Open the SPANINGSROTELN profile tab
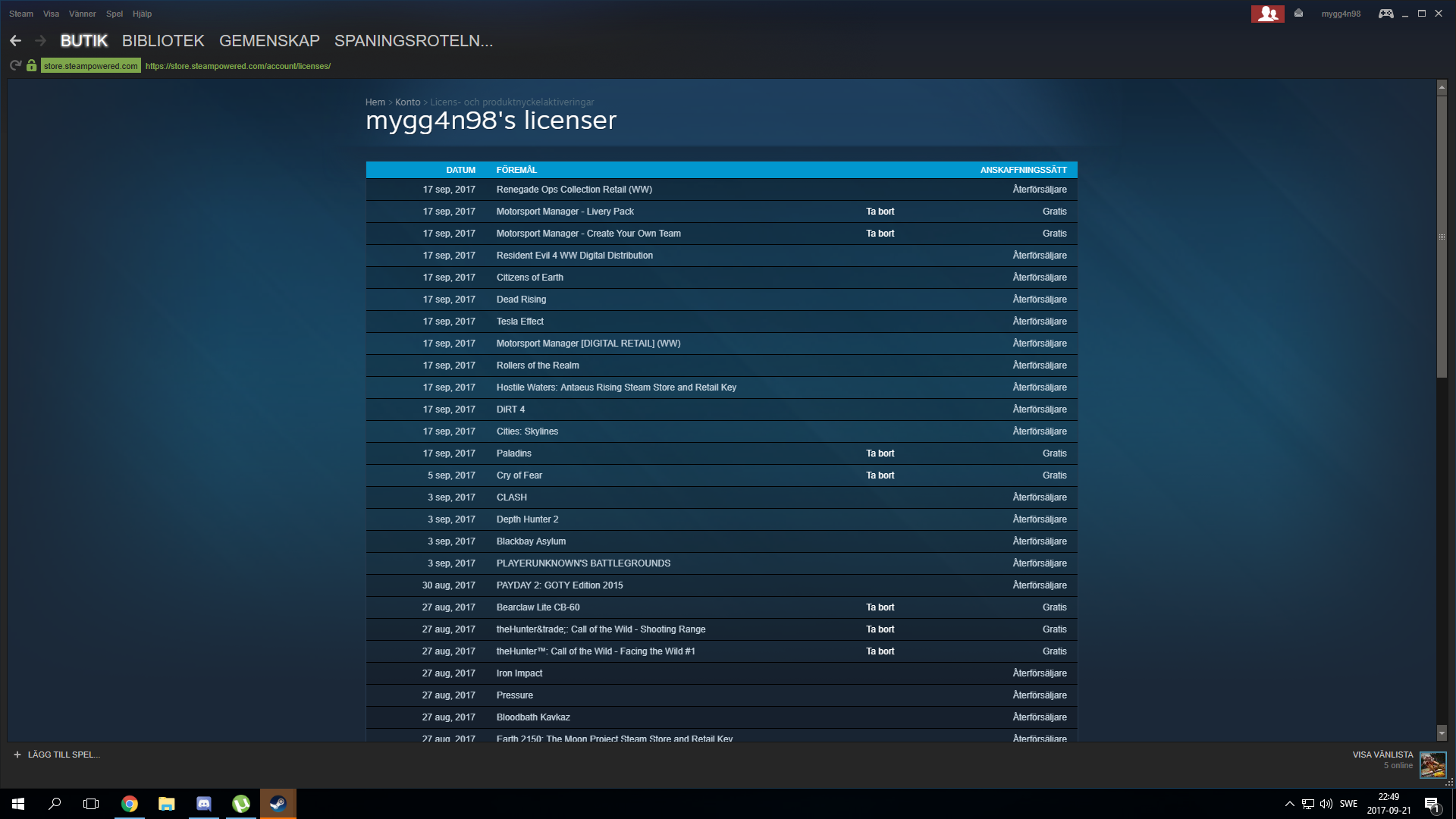 coord(413,41)
